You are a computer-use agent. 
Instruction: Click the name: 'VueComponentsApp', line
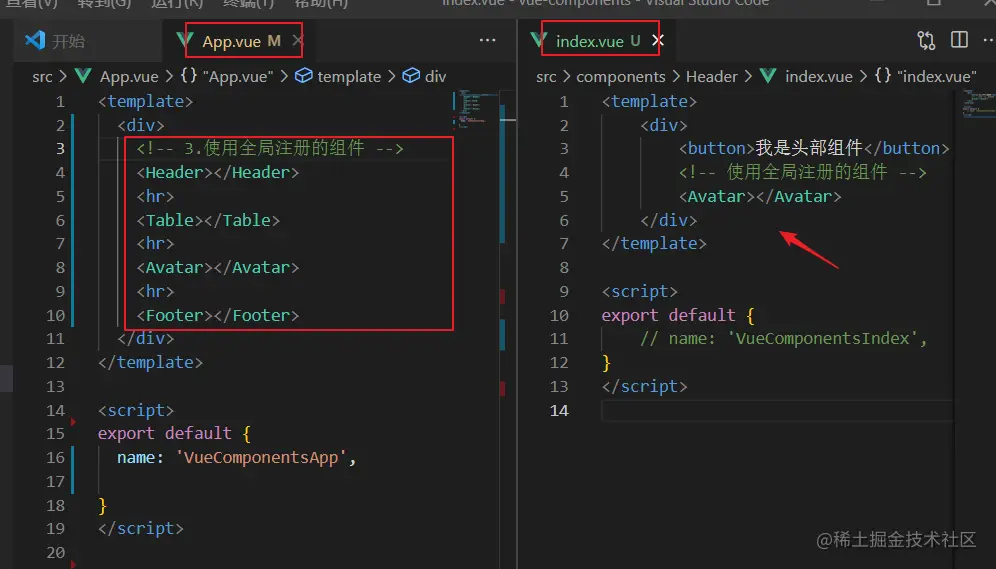pos(236,458)
